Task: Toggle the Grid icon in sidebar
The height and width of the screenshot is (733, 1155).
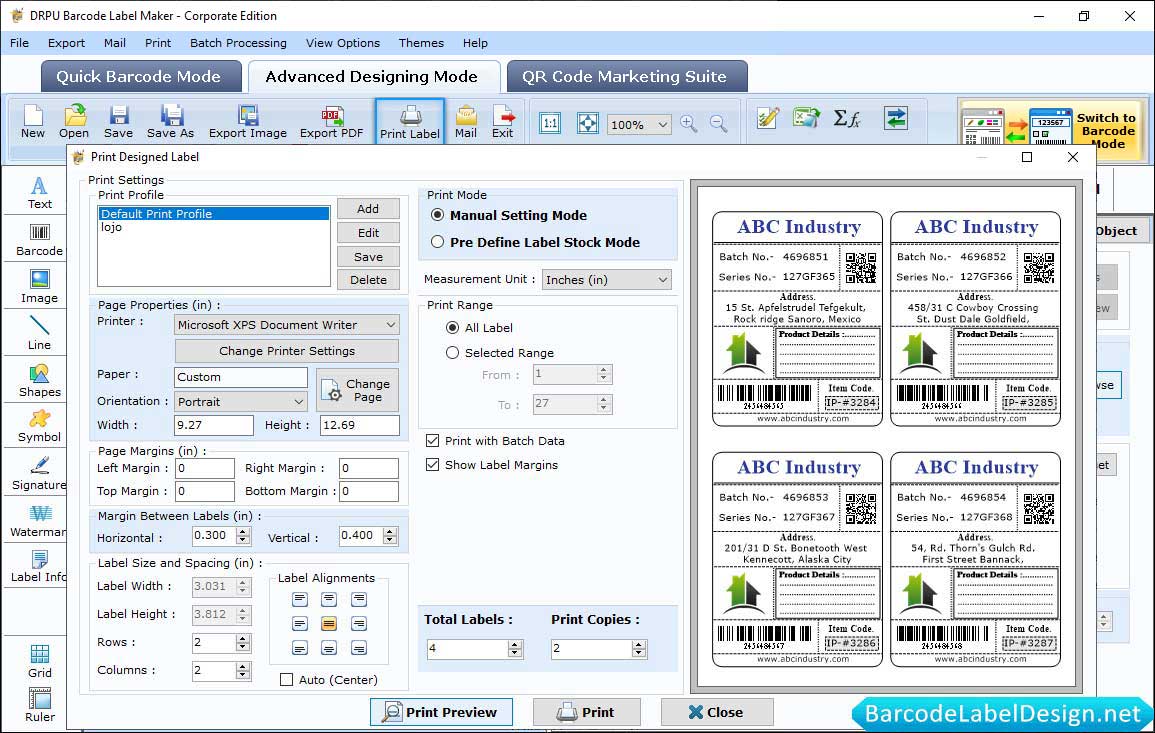Action: pos(39,662)
